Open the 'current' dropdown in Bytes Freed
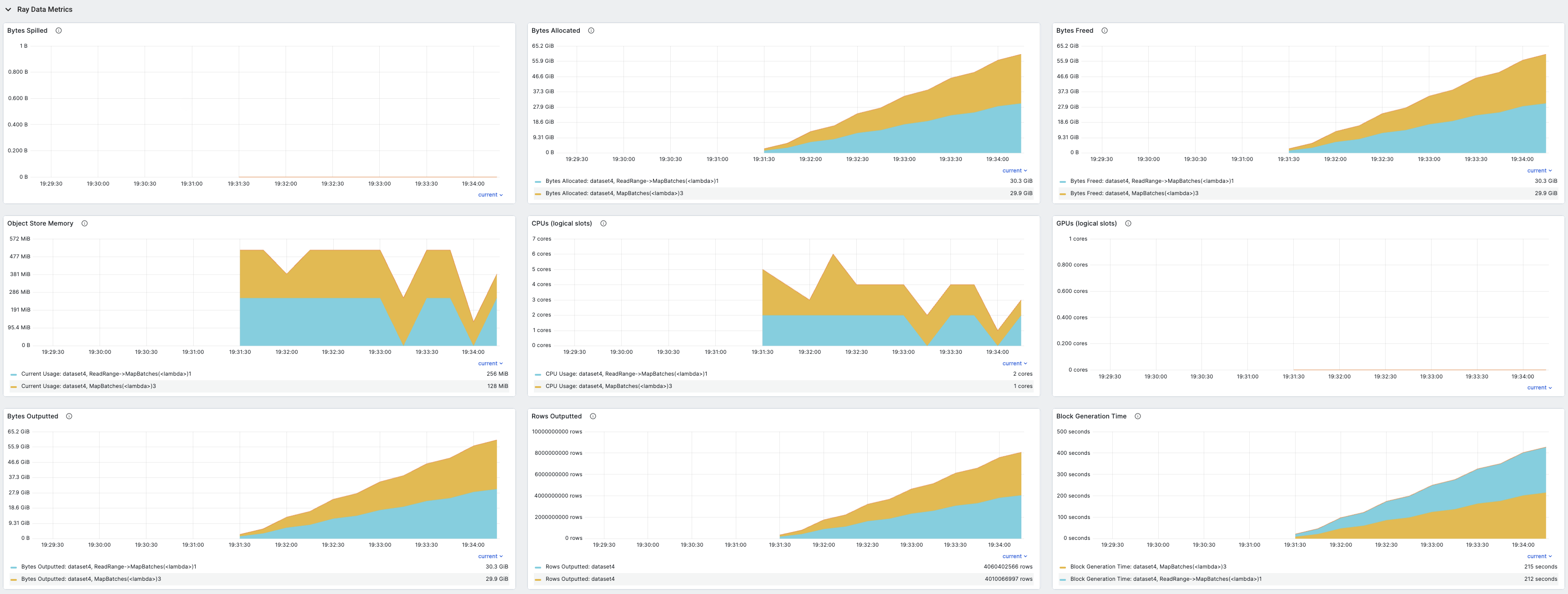The image size is (1568, 594). click(x=1539, y=171)
